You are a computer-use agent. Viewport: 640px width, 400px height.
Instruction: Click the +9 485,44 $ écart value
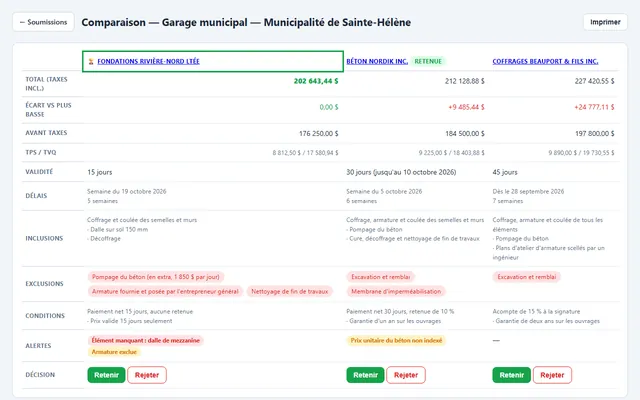click(x=466, y=107)
